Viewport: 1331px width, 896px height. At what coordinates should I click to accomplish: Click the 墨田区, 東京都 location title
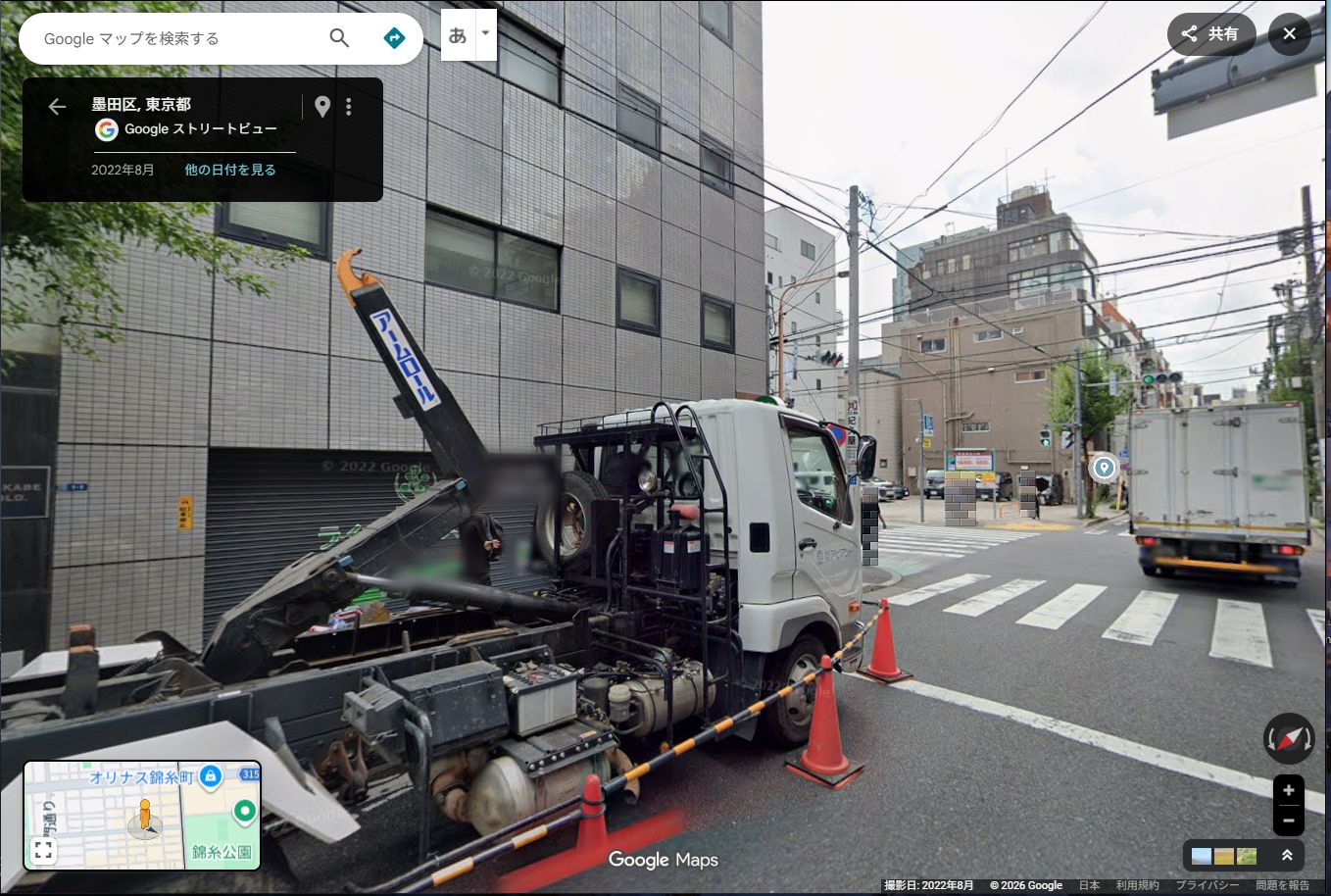click(x=141, y=104)
